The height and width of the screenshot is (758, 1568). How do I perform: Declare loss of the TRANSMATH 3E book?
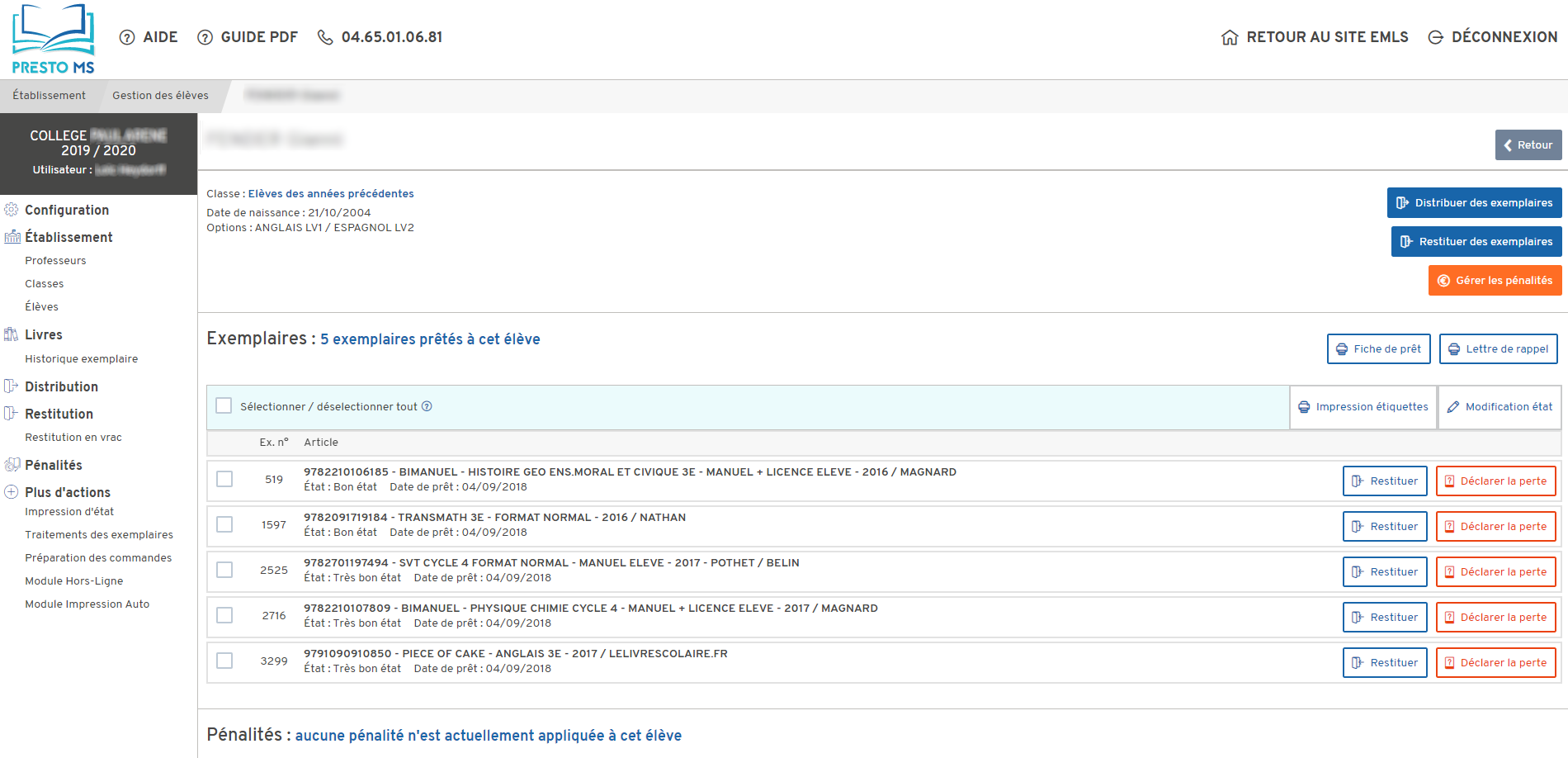pyautogui.click(x=1495, y=527)
